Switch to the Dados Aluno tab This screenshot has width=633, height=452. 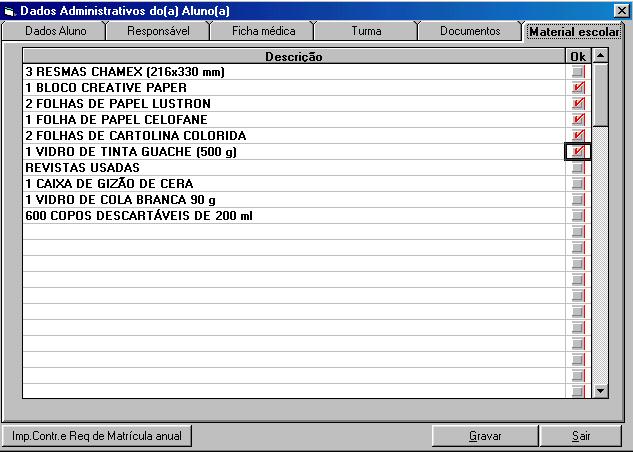tap(55, 31)
